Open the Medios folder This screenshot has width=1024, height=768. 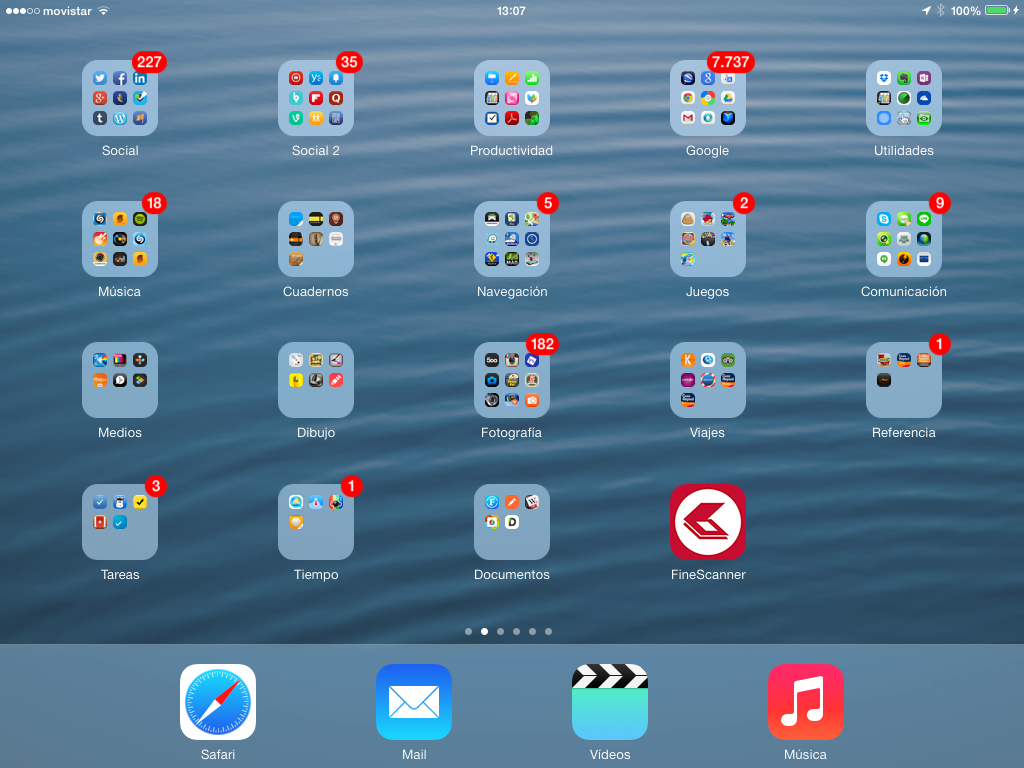click(120, 380)
